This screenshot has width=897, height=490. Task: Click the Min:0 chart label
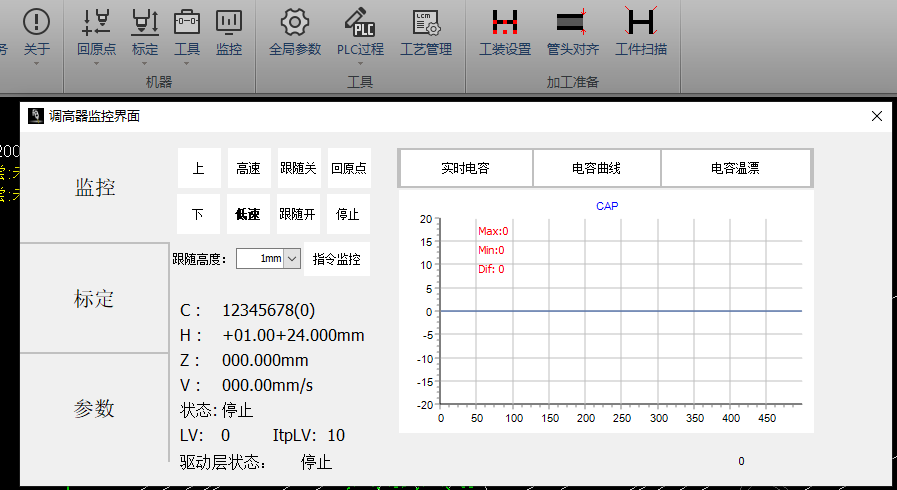[x=491, y=250]
